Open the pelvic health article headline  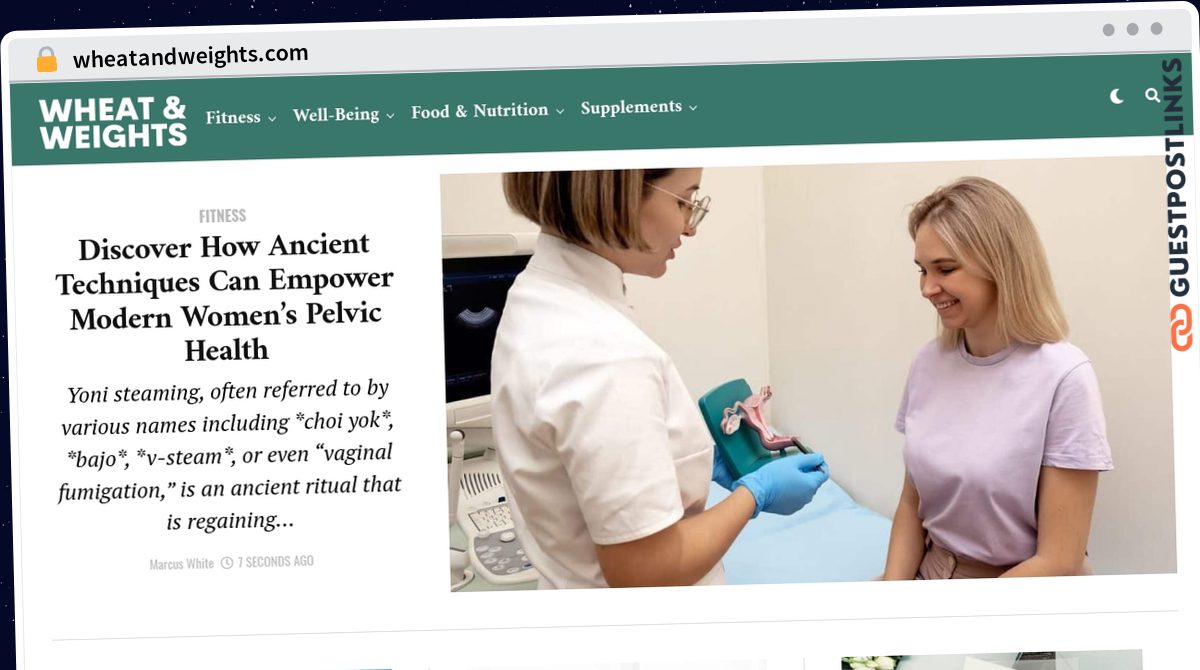pyautogui.click(x=225, y=297)
